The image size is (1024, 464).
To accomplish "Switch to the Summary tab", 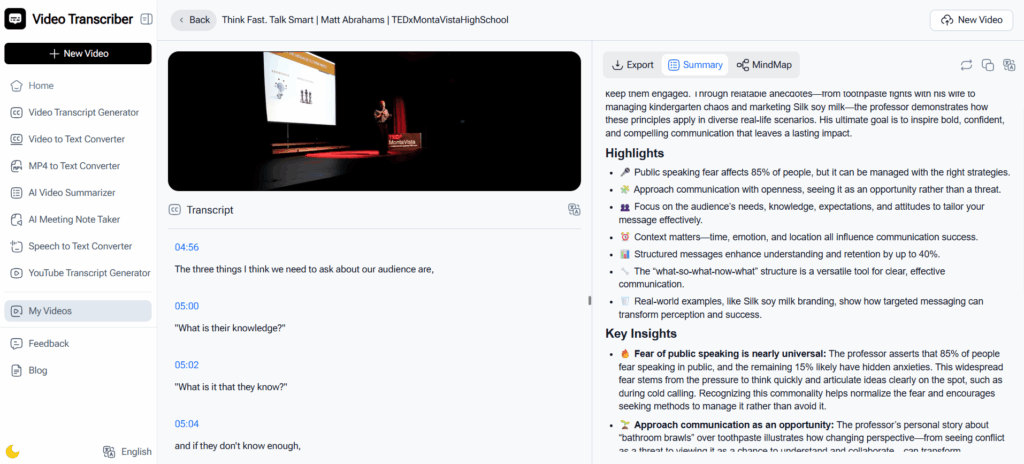I will [x=695, y=65].
